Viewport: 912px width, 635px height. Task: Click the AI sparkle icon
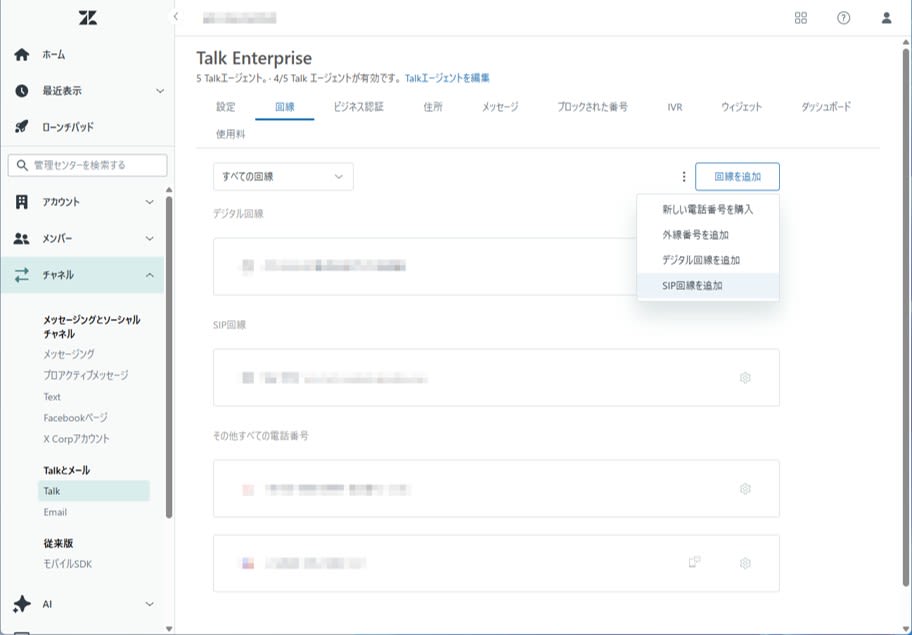point(22,604)
